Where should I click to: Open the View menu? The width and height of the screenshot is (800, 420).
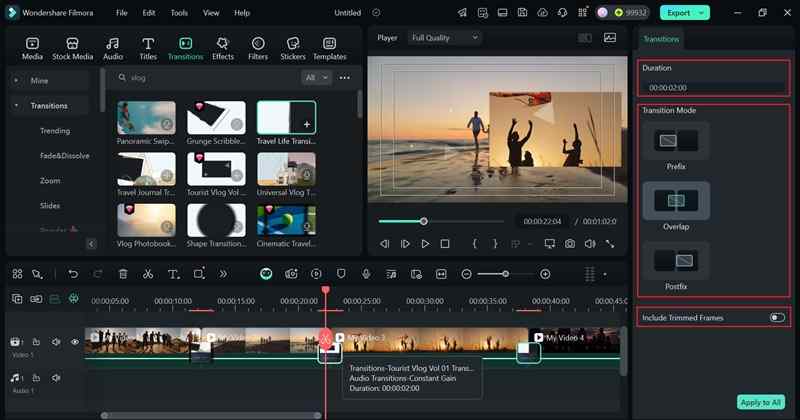point(211,13)
